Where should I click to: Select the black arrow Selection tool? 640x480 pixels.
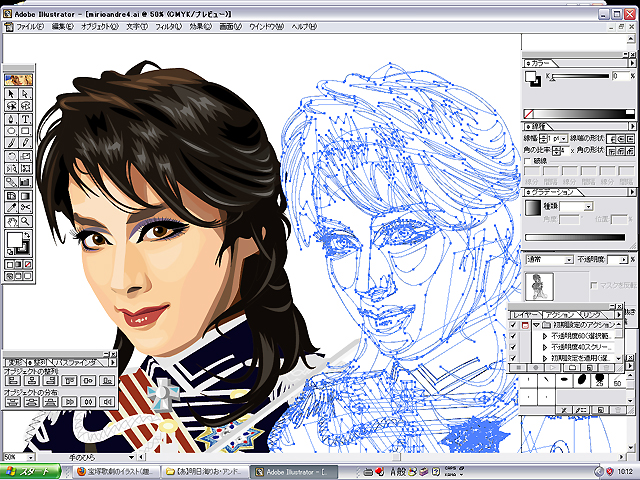click(11, 94)
